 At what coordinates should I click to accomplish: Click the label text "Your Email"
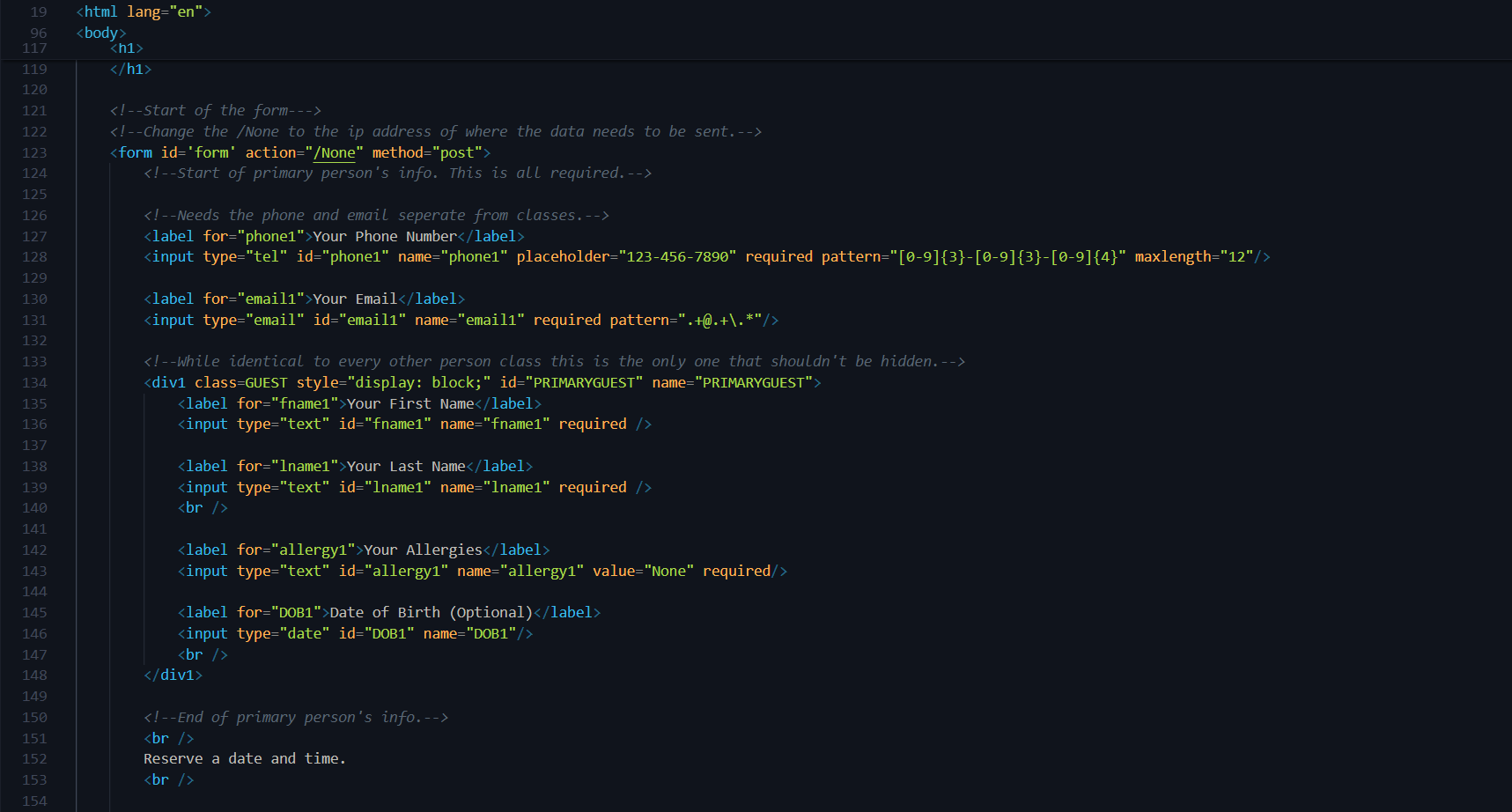pyautogui.click(x=355, y=299)
